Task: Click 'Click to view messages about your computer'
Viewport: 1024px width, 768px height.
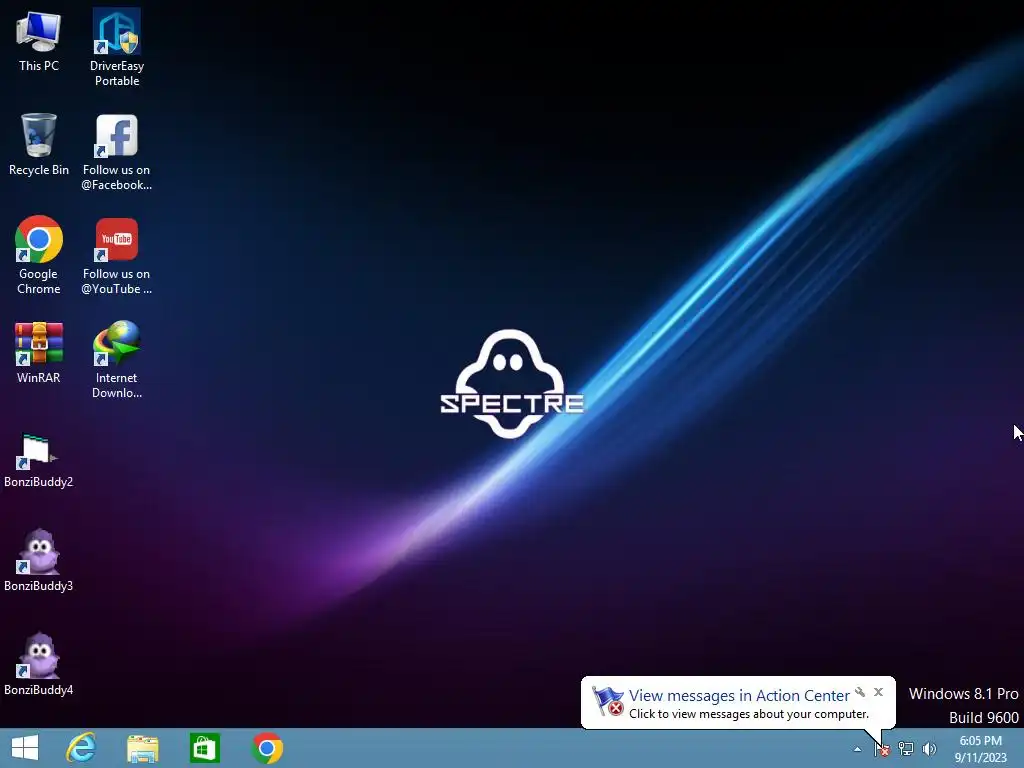Action: (748, 714)
